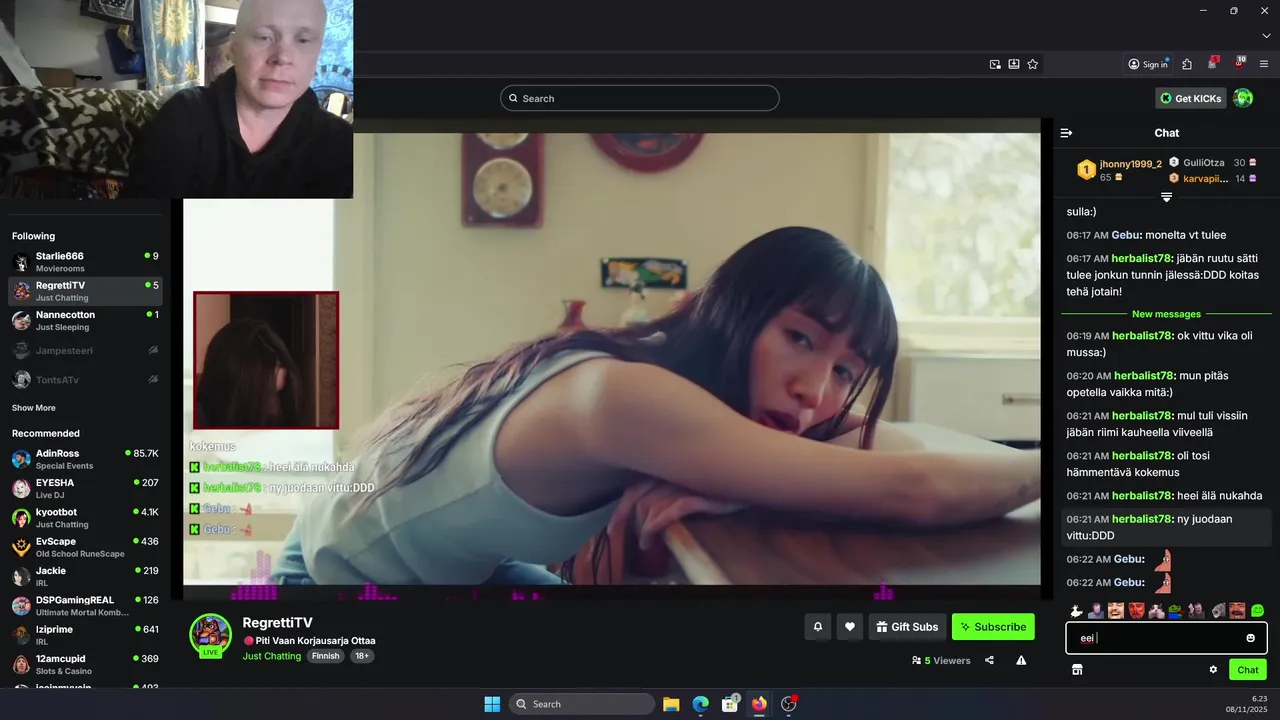Select RegrettiTV in Following list

coord(85,291)
